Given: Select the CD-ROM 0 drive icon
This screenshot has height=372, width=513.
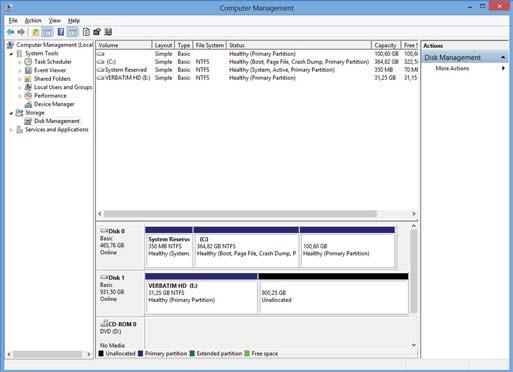Looking at the screenshot, I should [x=104, y=323].
